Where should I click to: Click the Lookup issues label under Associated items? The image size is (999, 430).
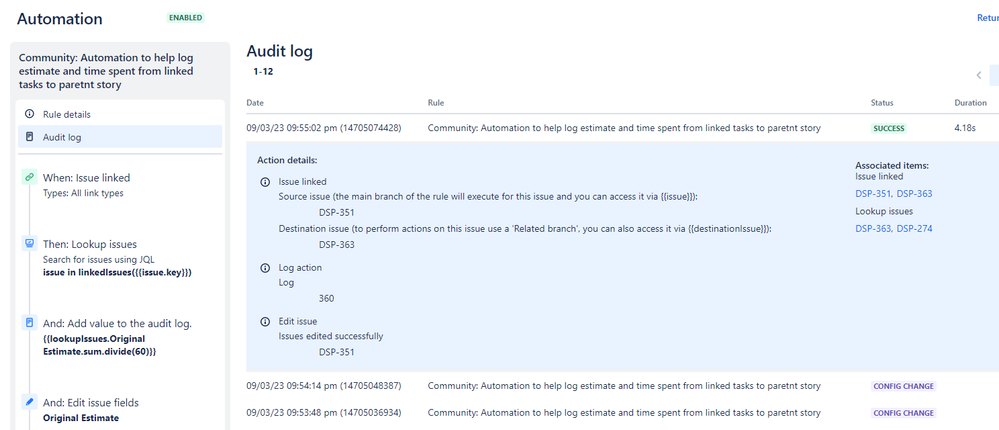coord(884,211)
